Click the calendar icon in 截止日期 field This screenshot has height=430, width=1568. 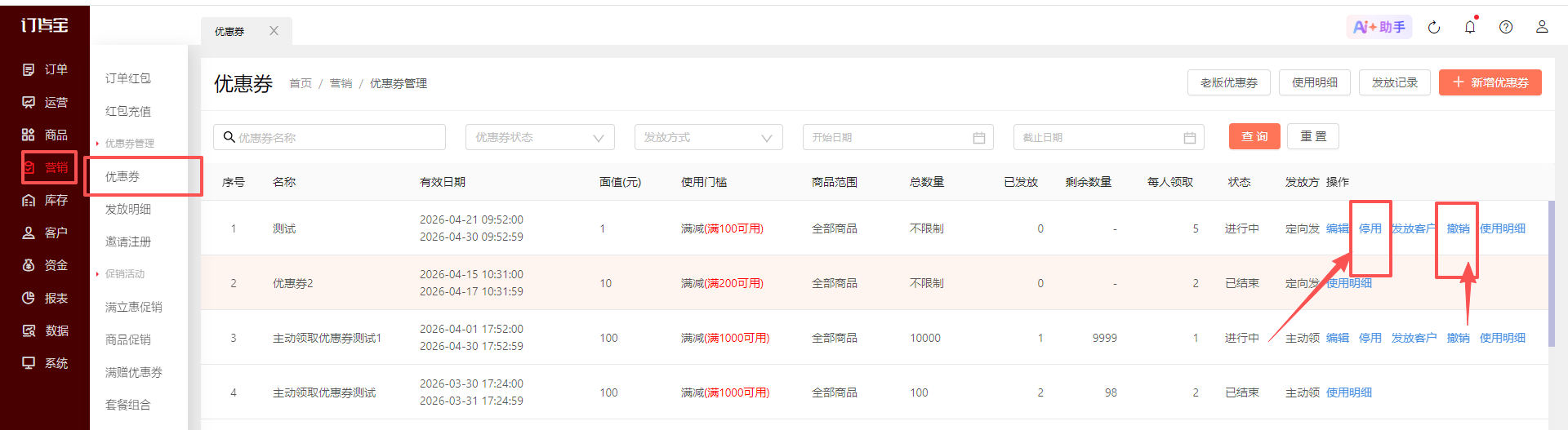[x=1189, y=138]
